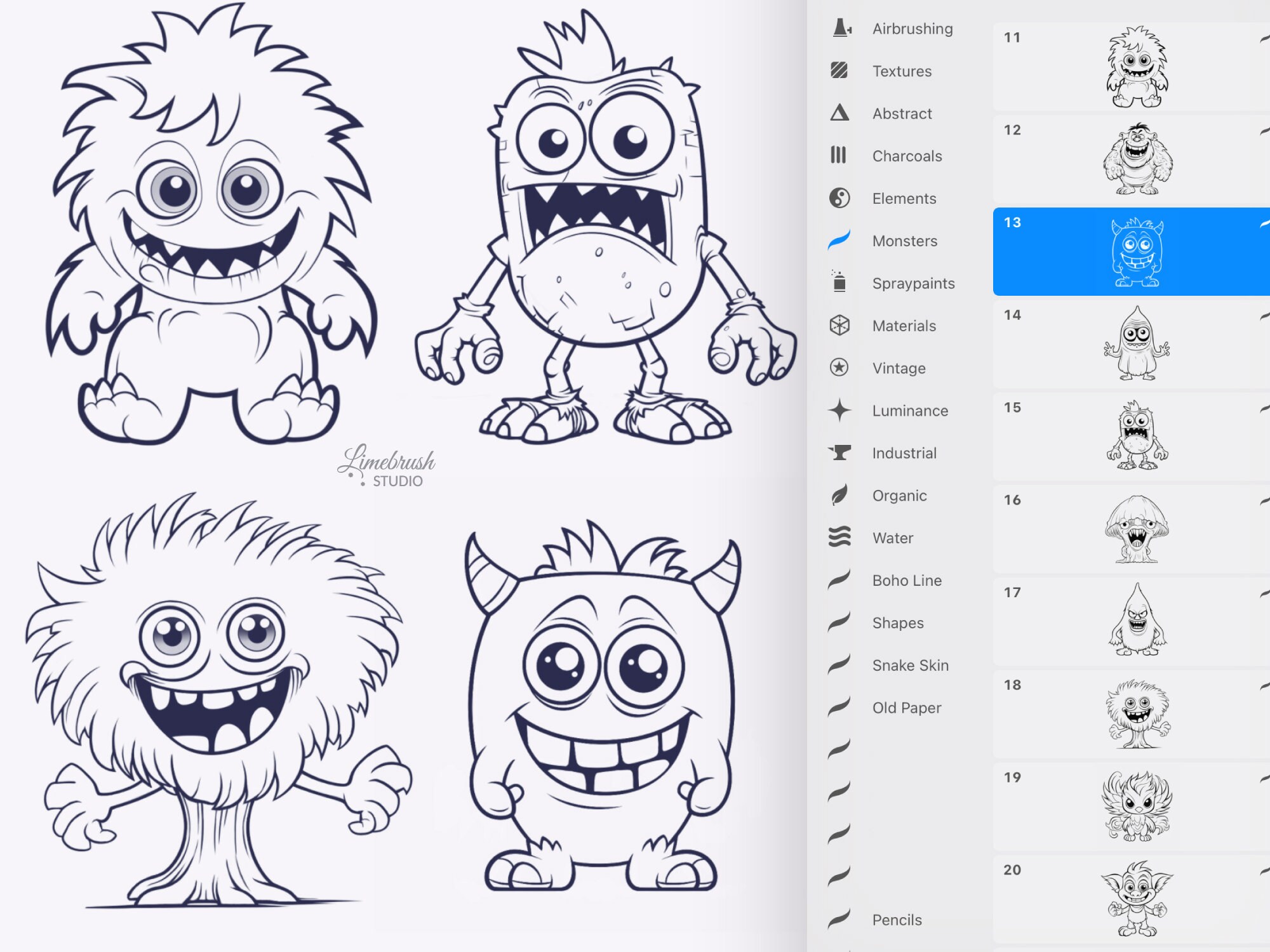
Task: Switch to the Pencils brush category
Action: 896,920
